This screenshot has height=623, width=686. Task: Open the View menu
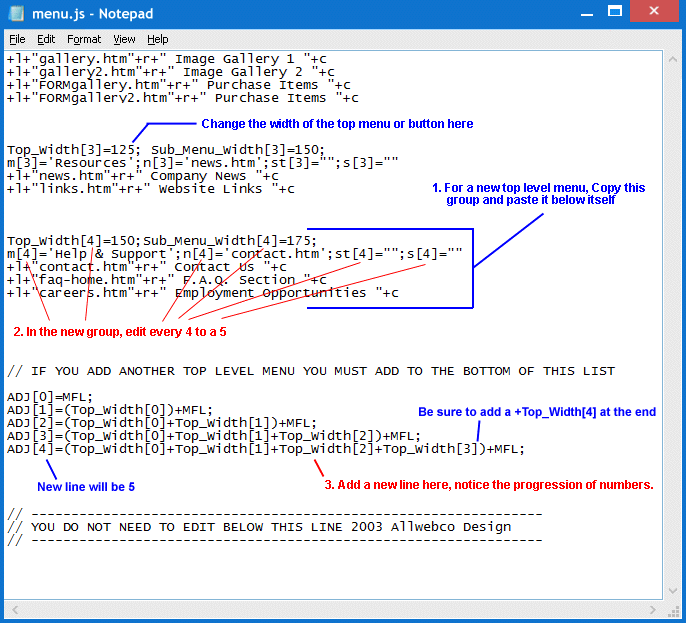[124, 39]
